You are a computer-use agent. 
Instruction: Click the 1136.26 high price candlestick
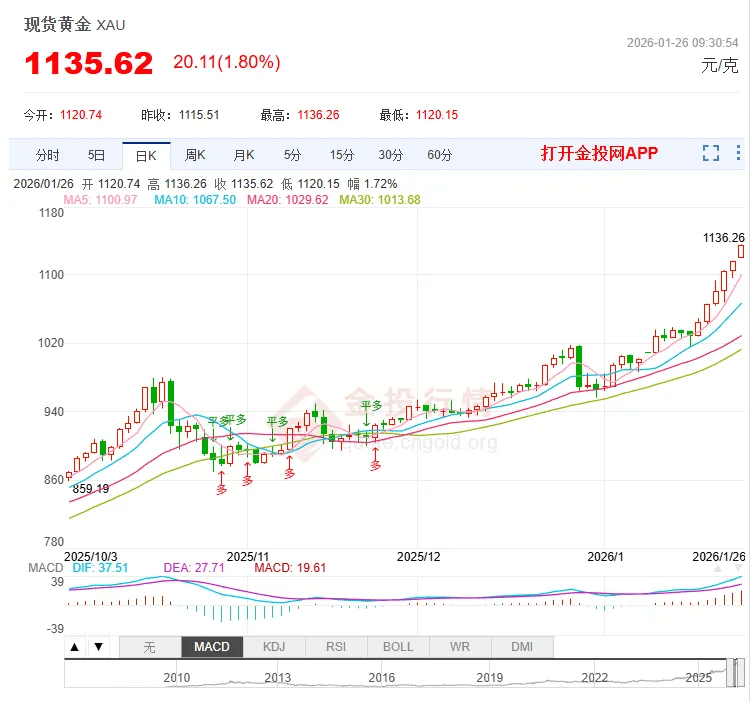point(741,252)
